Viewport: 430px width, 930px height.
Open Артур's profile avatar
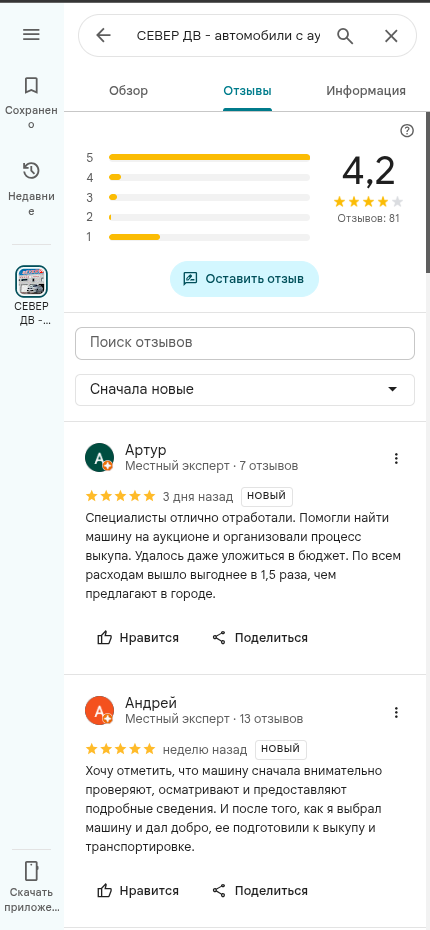pyautogui.click(x=100, y=457)
